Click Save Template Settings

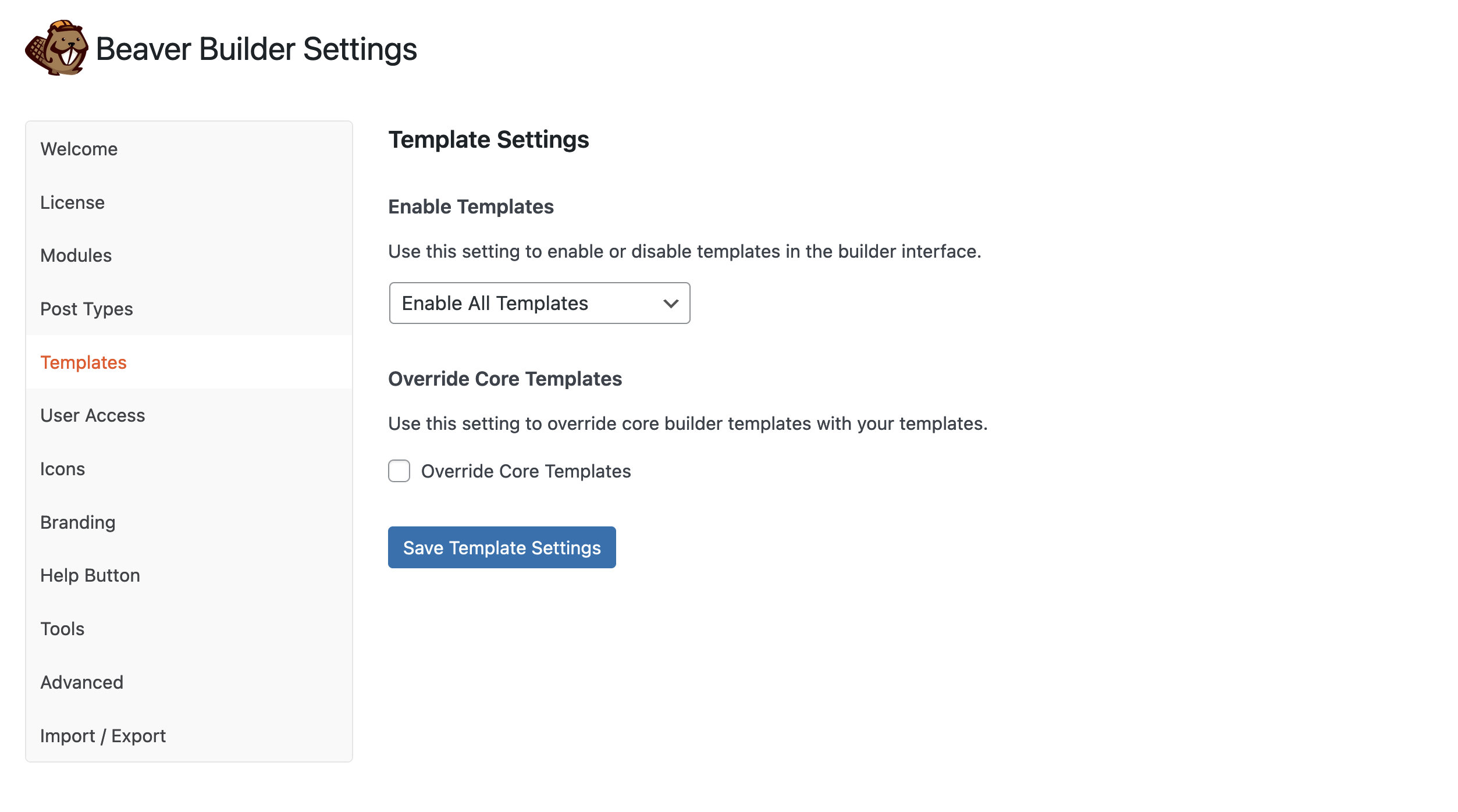tap(502, 547)
